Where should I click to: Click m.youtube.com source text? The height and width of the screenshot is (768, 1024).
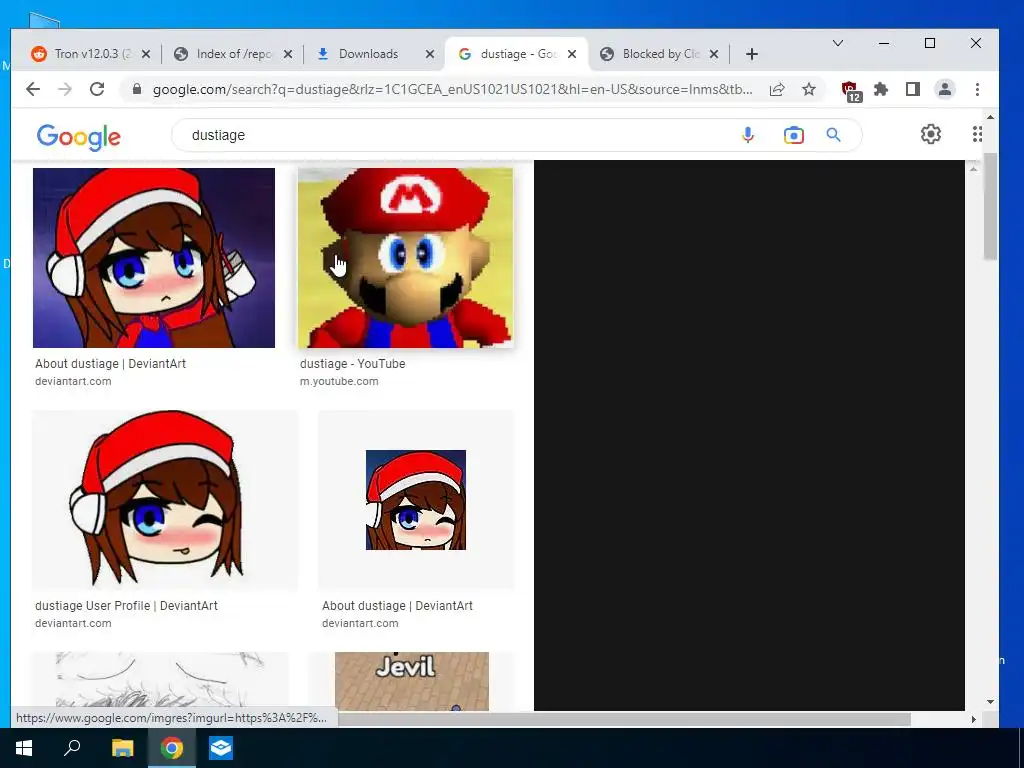coord(339,381)
